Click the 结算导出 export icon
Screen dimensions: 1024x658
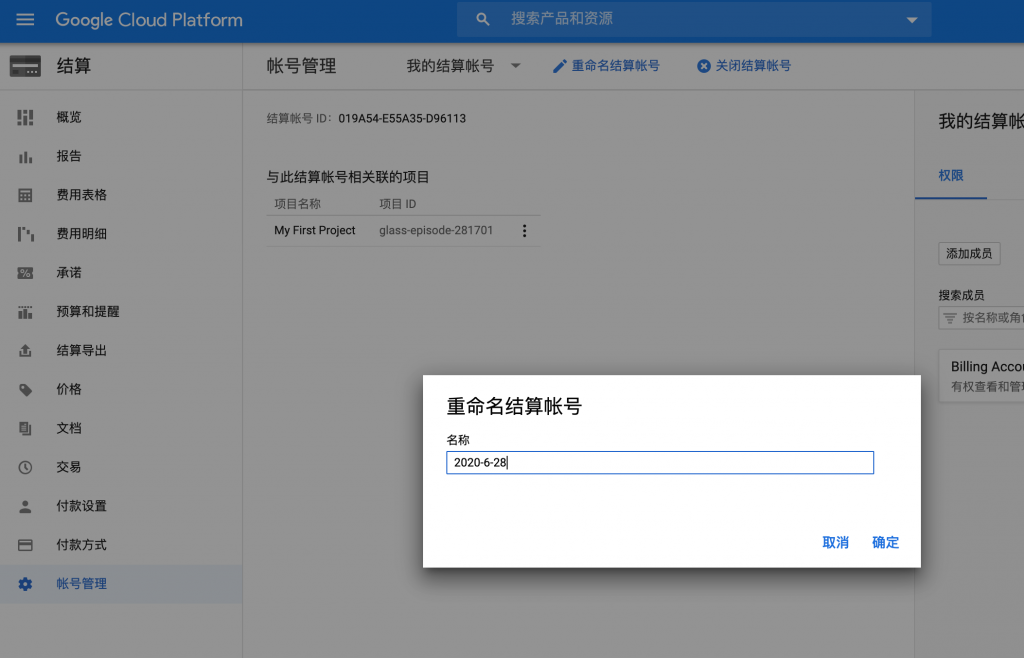(25, 351)
